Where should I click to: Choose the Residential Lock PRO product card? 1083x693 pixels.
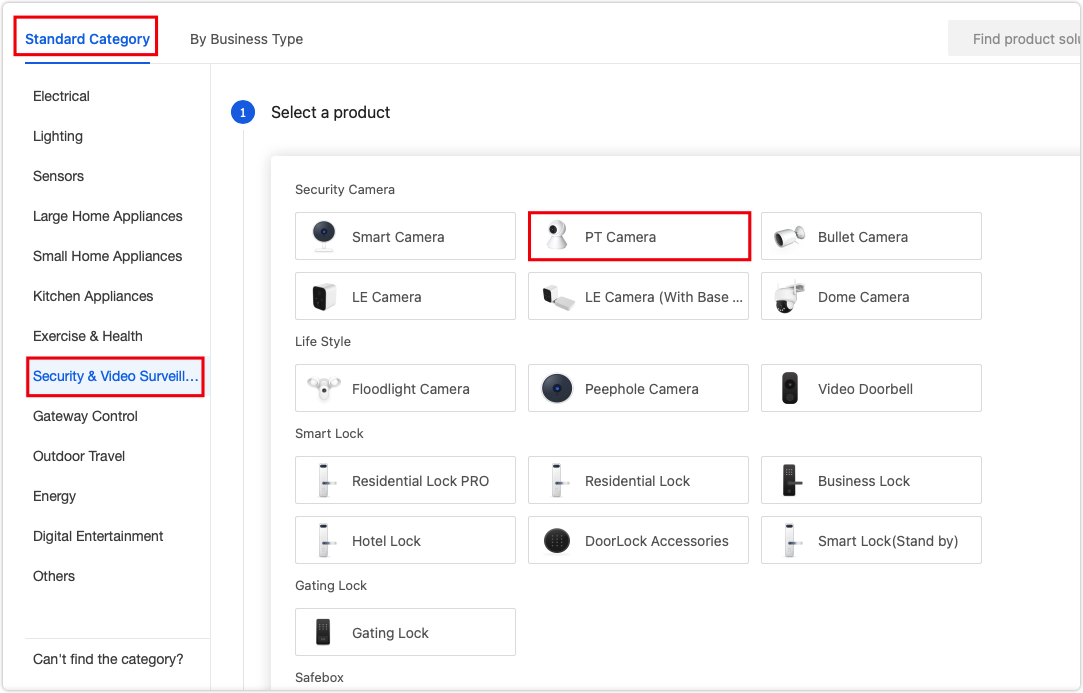tap(404, 480)
